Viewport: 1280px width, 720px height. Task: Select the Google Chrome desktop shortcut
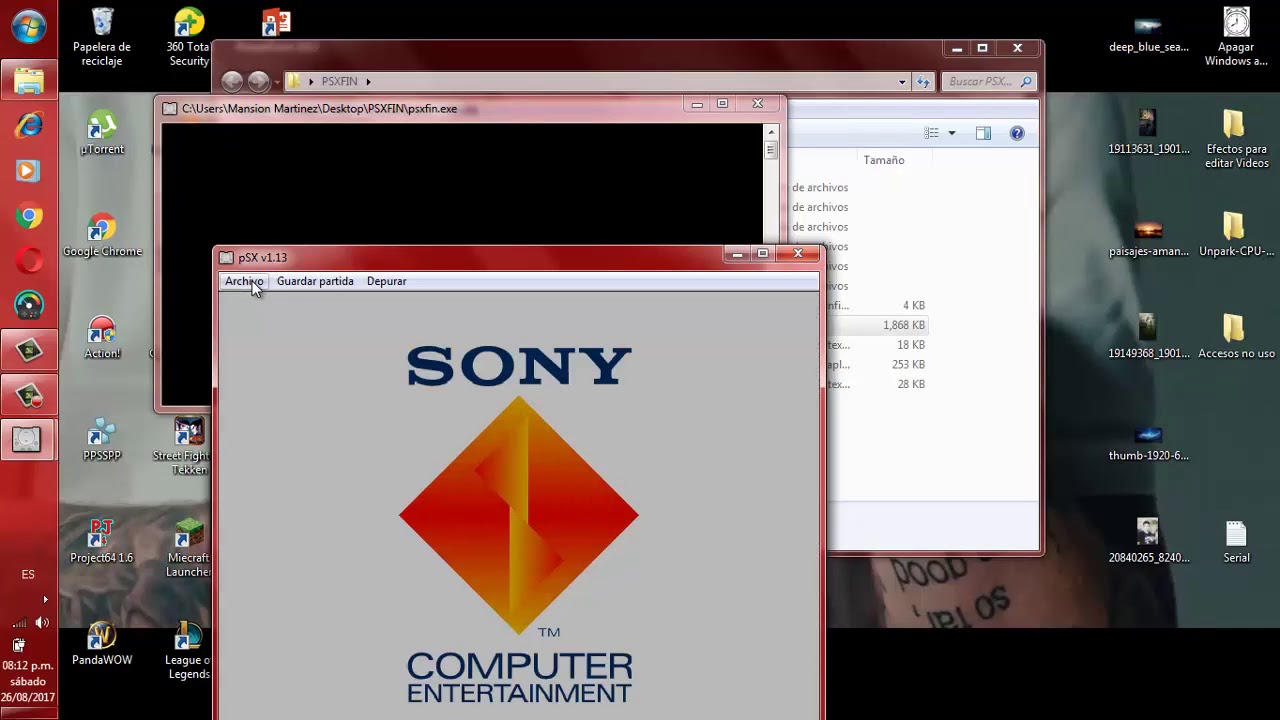[x=102, y=235]
